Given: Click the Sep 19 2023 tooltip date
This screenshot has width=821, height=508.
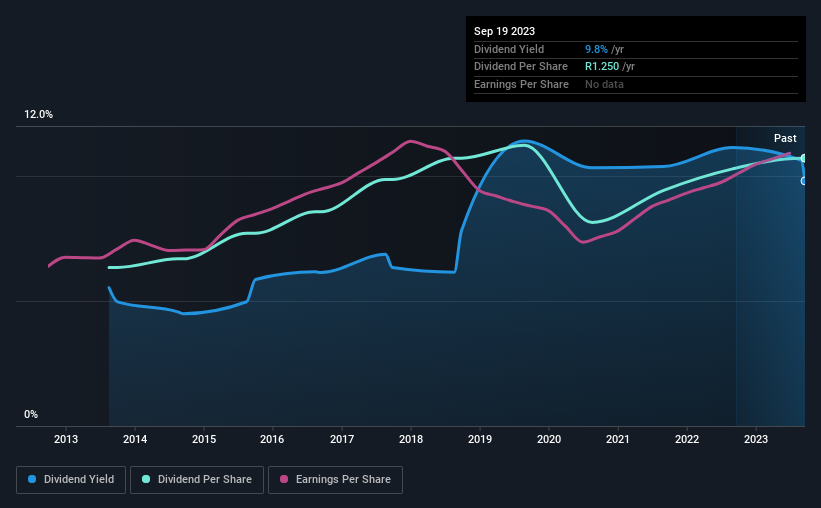Looking at the screenshot, I should pyautogui.click(x=504, y=31).
